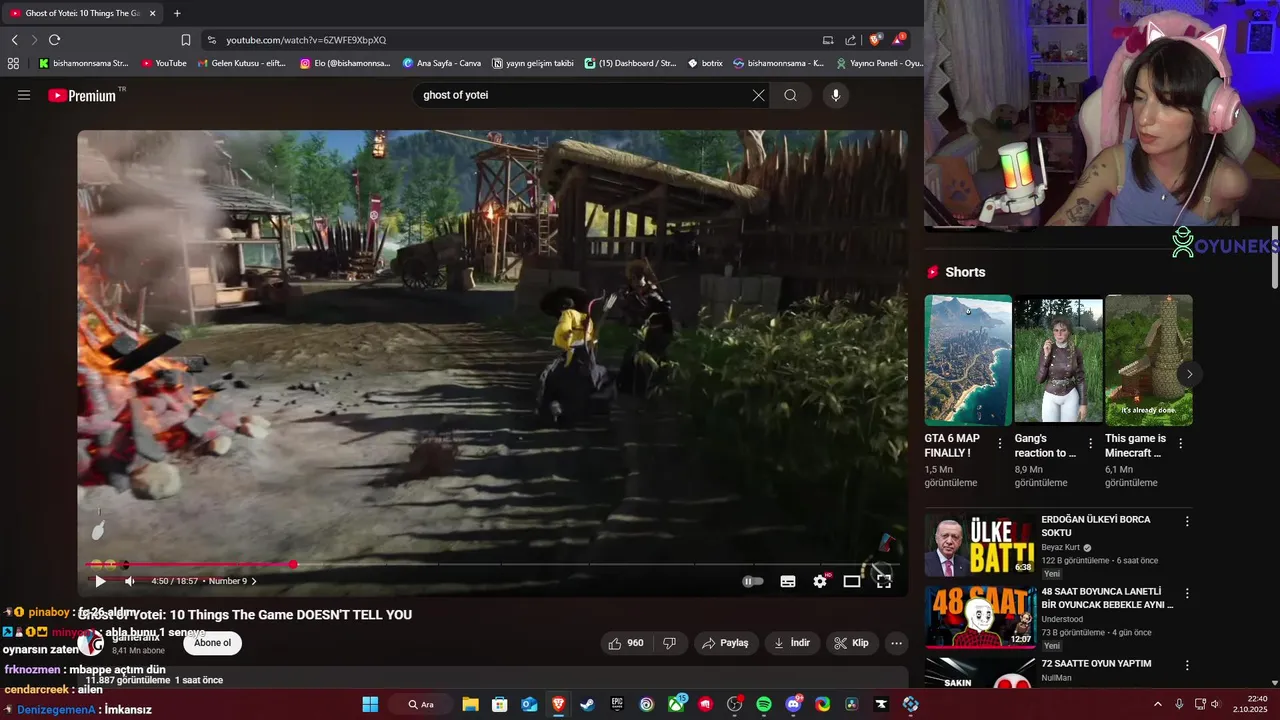Seek on the red video progress bar
Image resolution: width=1280 pixels, height=720 pixels.
[492, 565]
